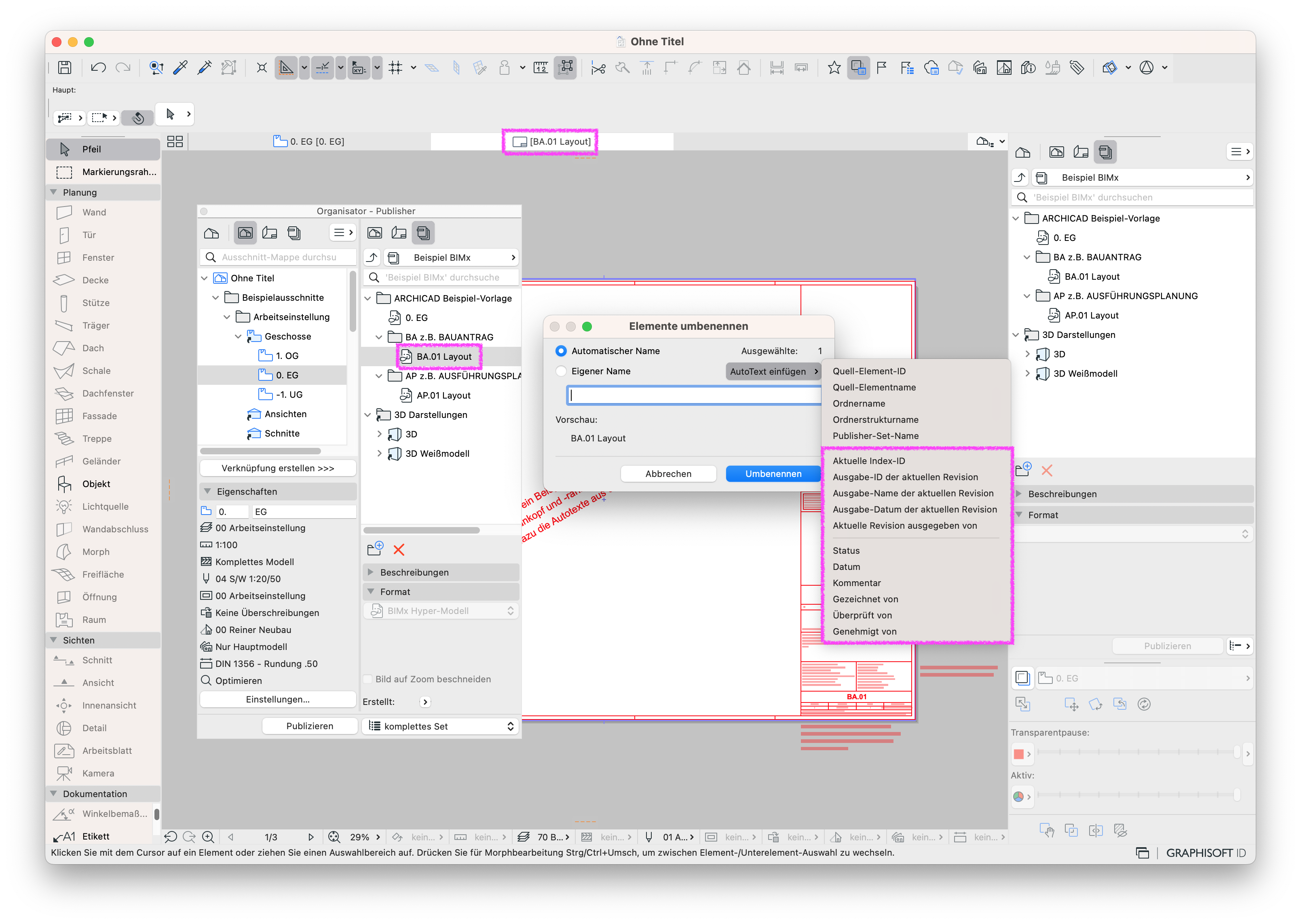
Task: Select 1. OG in Geschosse tree
Action: (x=287, y=356)
